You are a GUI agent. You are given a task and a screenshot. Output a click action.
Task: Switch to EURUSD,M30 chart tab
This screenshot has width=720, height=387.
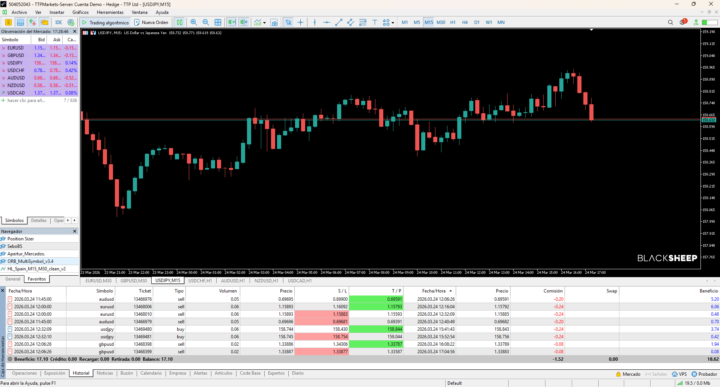[x=98, y=280]
